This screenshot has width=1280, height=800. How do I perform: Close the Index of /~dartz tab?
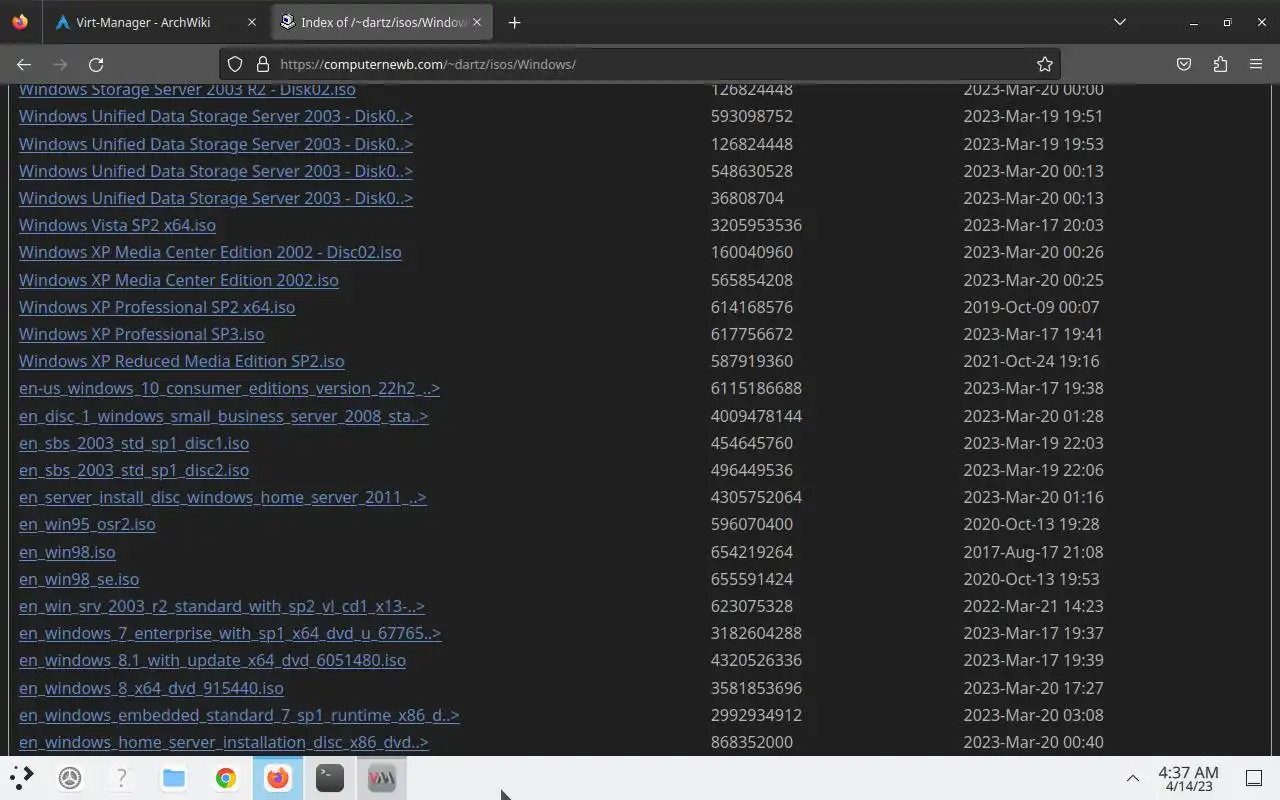coord(477,22)
